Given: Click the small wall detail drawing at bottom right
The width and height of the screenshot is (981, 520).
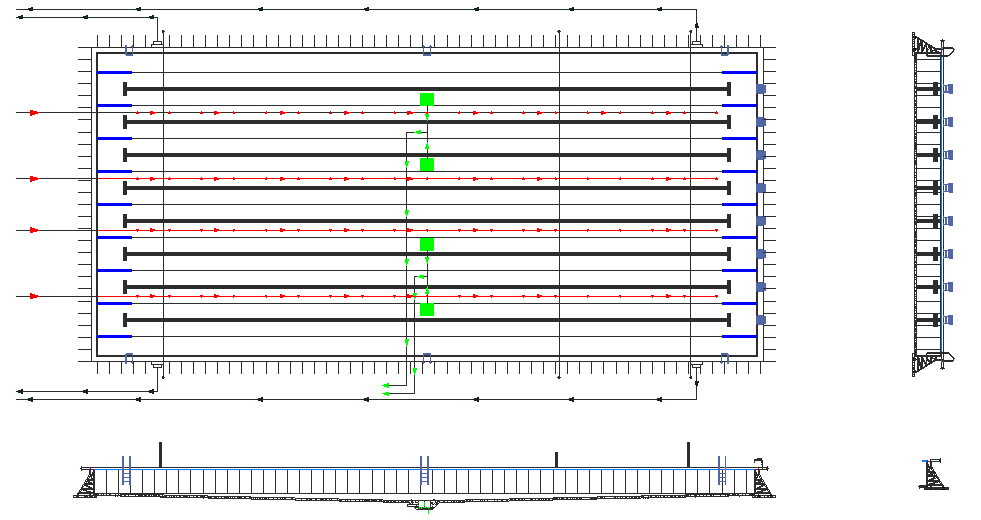Looking at the screenshot, I should [934, 475].
